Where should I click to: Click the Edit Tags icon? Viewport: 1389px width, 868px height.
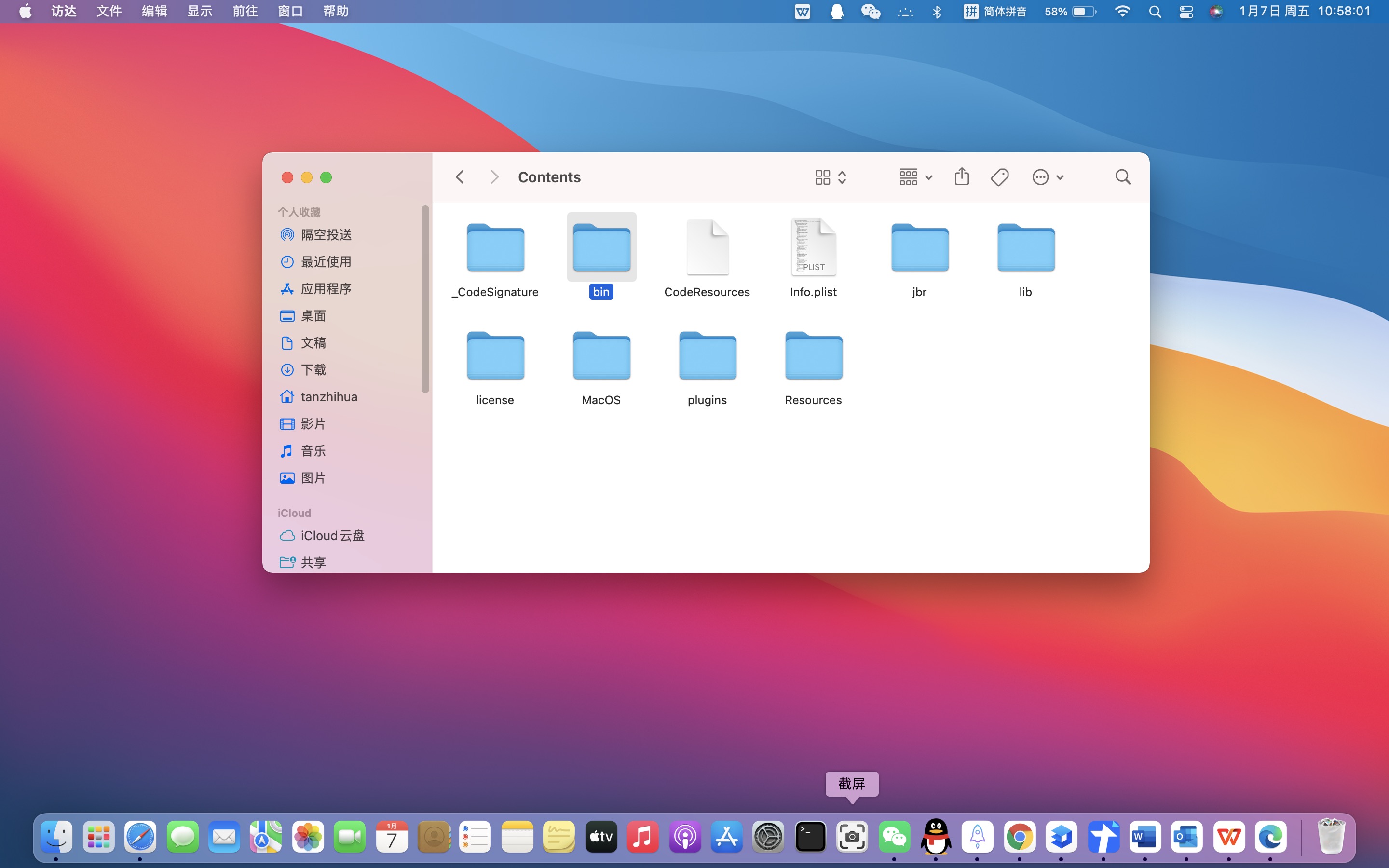(999, 177)
